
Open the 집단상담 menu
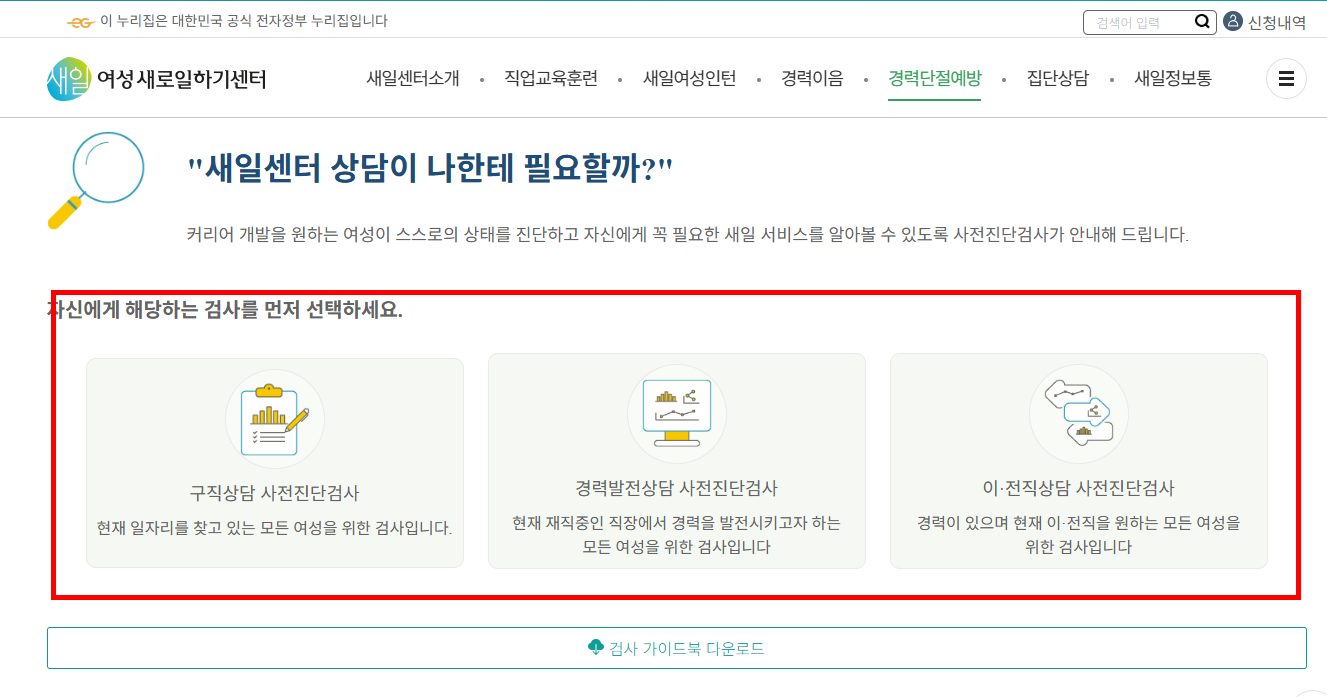point(1056,78)
